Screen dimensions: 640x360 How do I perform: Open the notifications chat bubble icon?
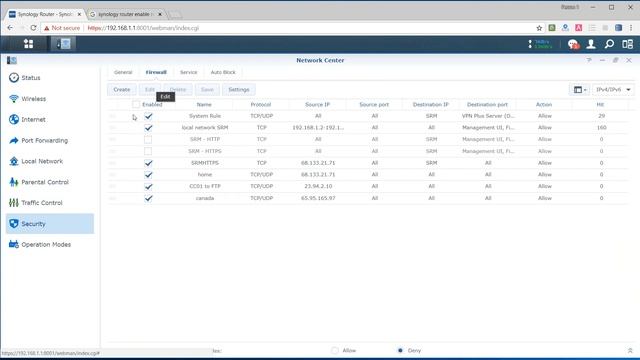(x=573, y=44)
